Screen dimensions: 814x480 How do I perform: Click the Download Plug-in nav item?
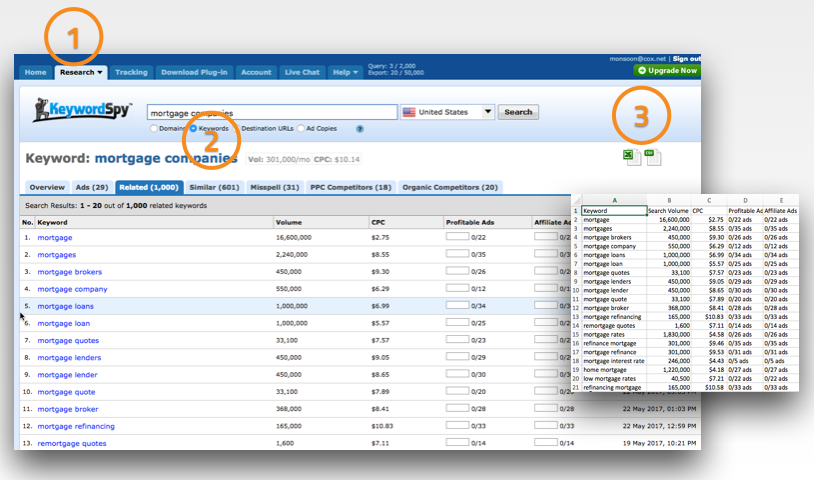click(194, 72)
